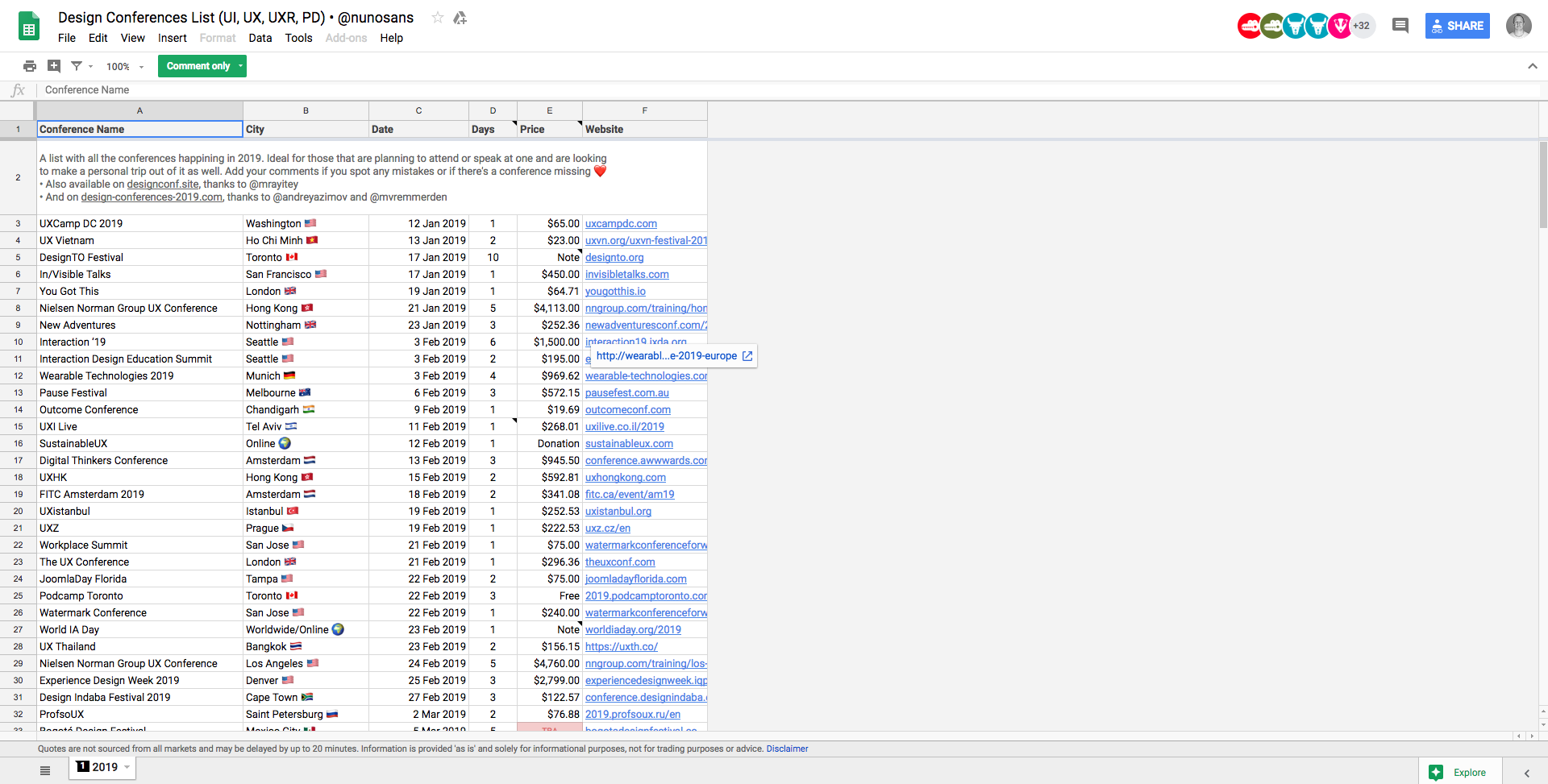This screenshot has width=1548, height=784.
Task: Click the document title text
Action: (x=236, y=18)
